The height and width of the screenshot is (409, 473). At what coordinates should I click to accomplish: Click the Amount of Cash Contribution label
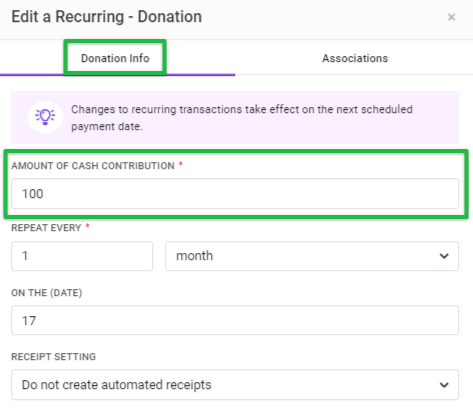tap(93, 166)
